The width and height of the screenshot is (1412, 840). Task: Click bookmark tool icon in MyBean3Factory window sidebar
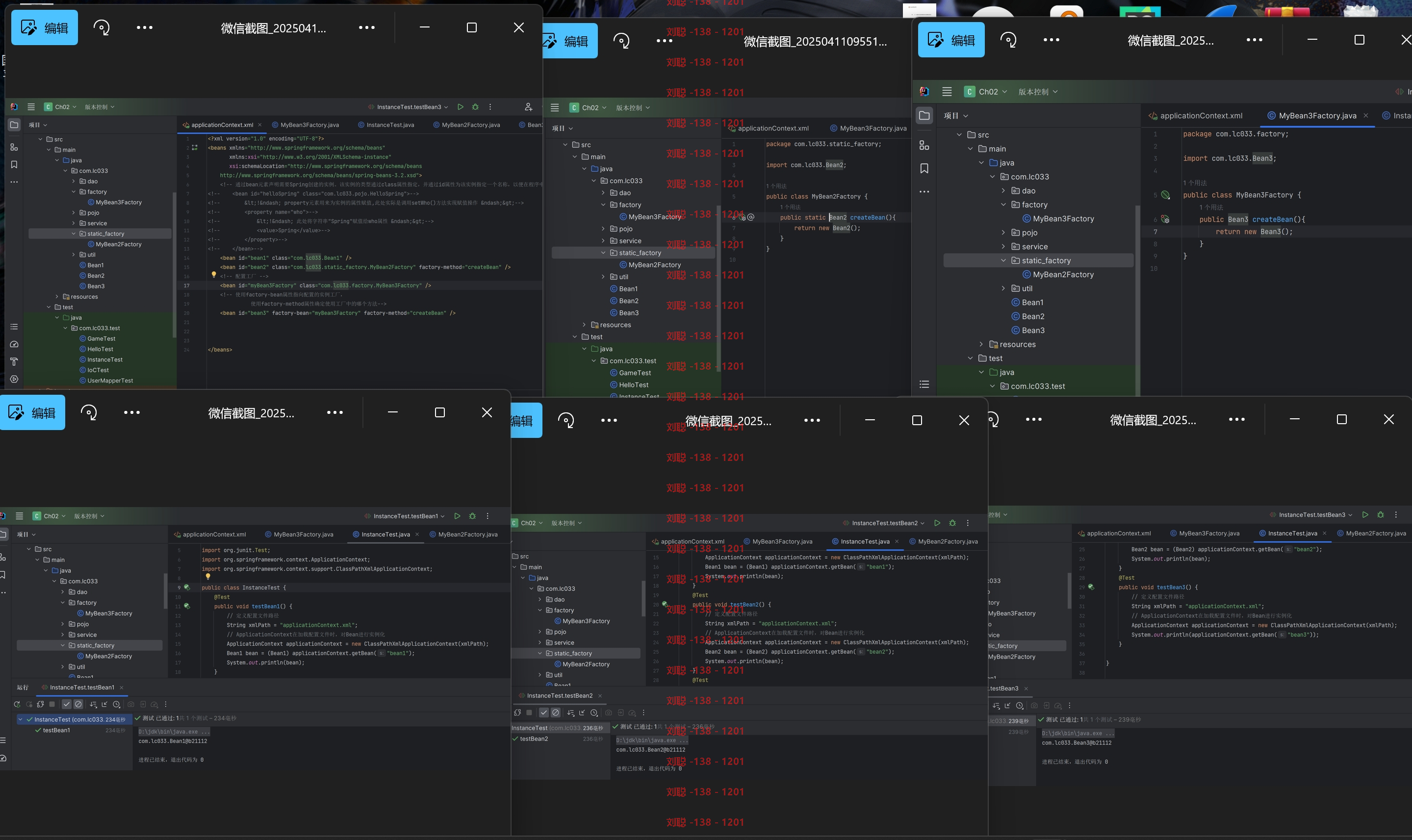click(924, 168)
